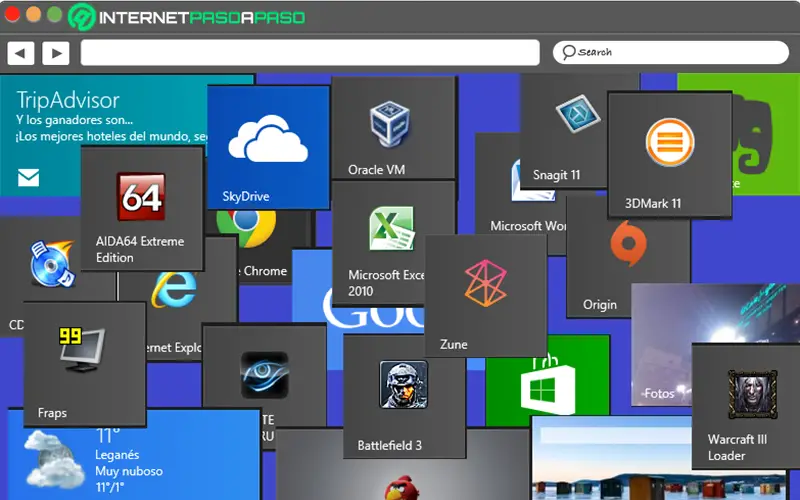The height and width of the screenshot is (500, 800).
Task: Open Warcraft III Loader icon
Action: (753, 394)
